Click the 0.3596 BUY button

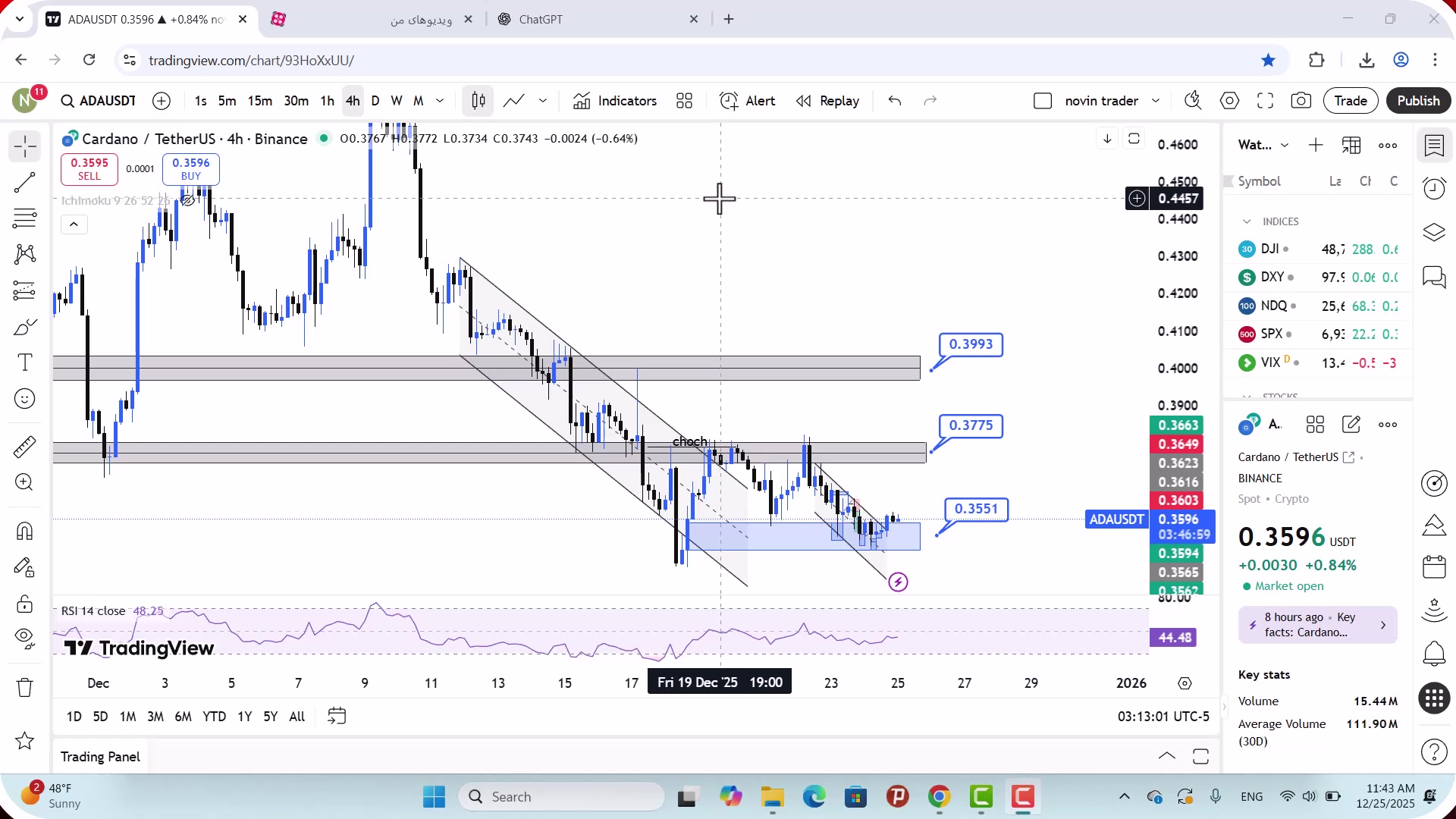[x=190, y=168]
